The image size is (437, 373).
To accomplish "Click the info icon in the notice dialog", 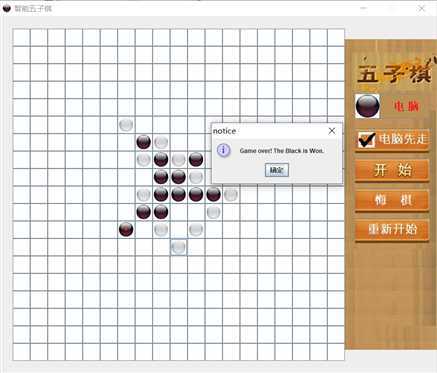I will [x=224, y=150].
